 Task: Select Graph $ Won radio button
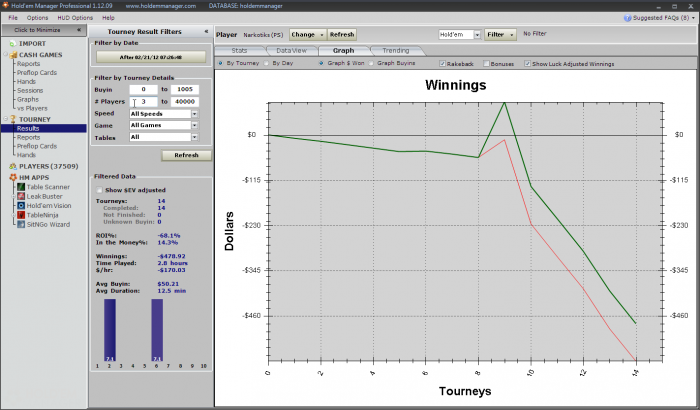pyautogui.click(x=321, y=63)
